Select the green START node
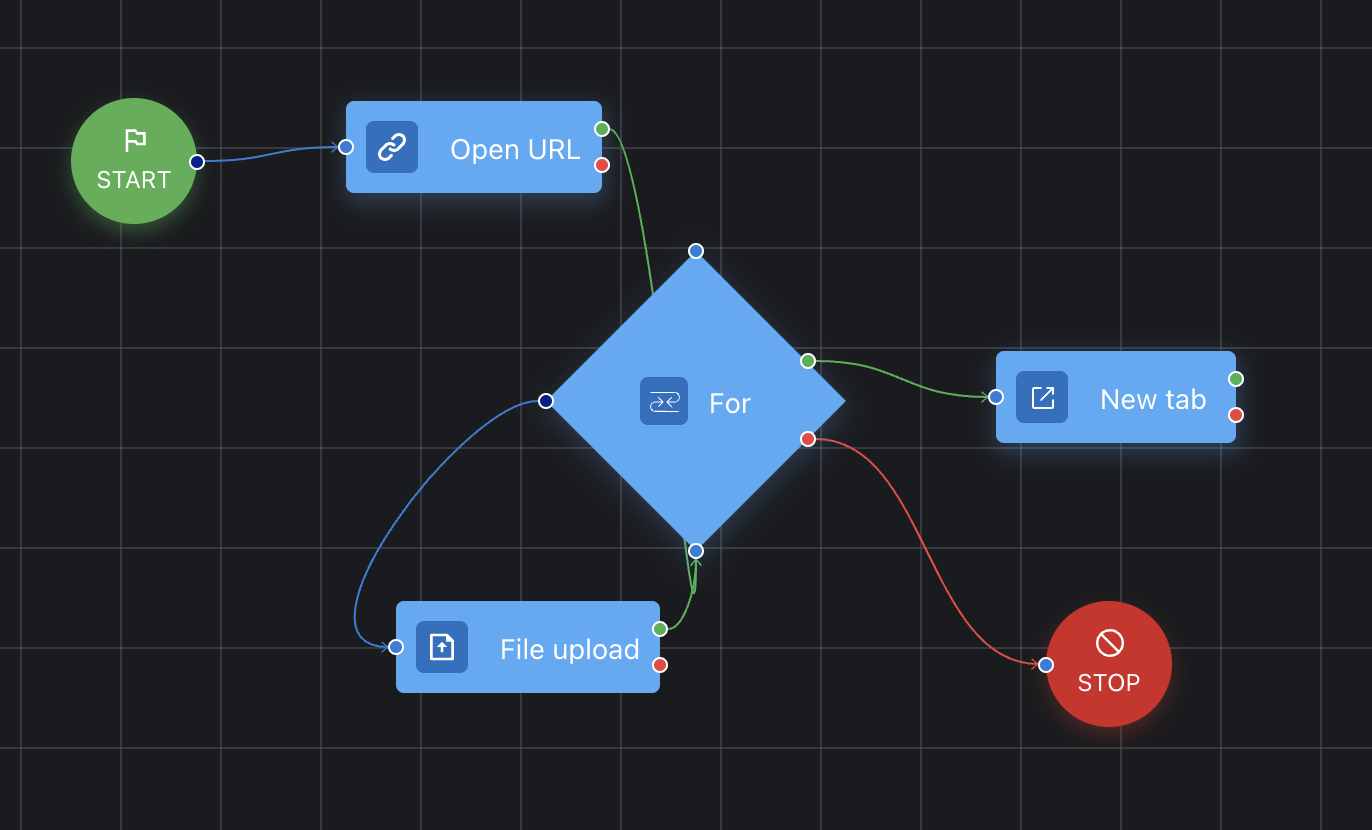Viewport: 1372px width, 830px height. pos(134,161)
